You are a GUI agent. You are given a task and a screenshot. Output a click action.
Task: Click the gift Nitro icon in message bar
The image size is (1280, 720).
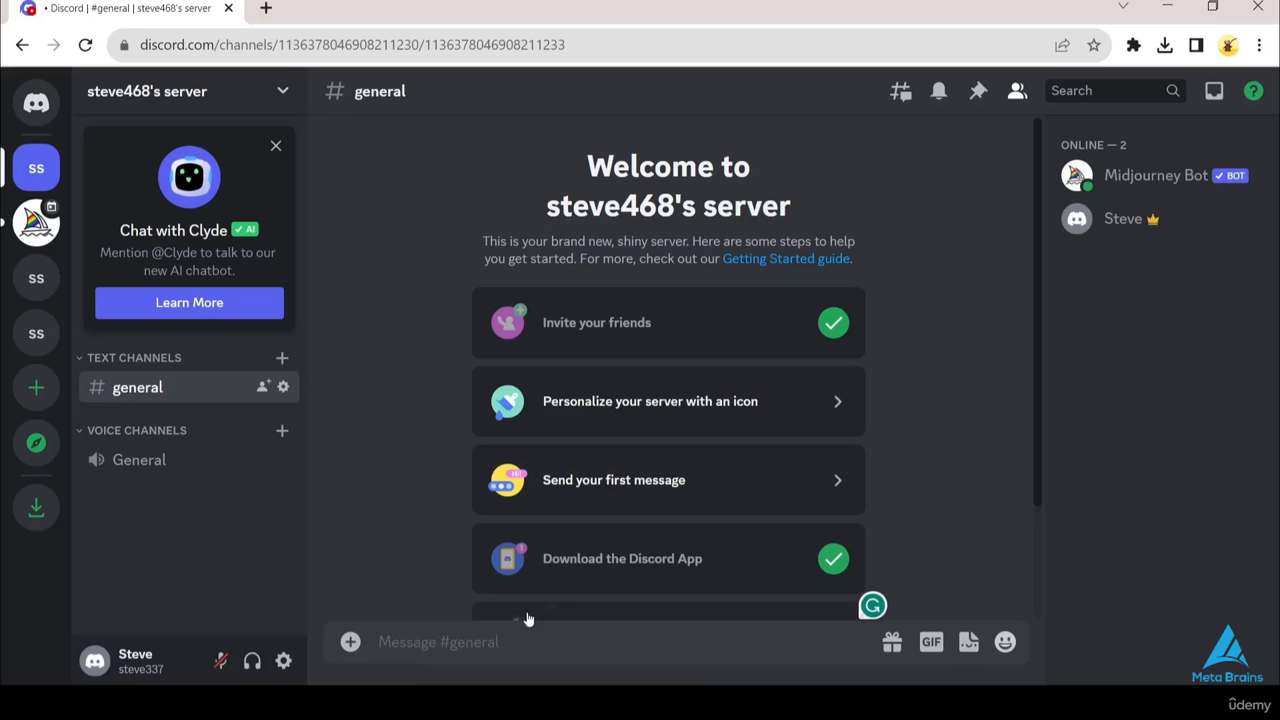click(892, 642)
